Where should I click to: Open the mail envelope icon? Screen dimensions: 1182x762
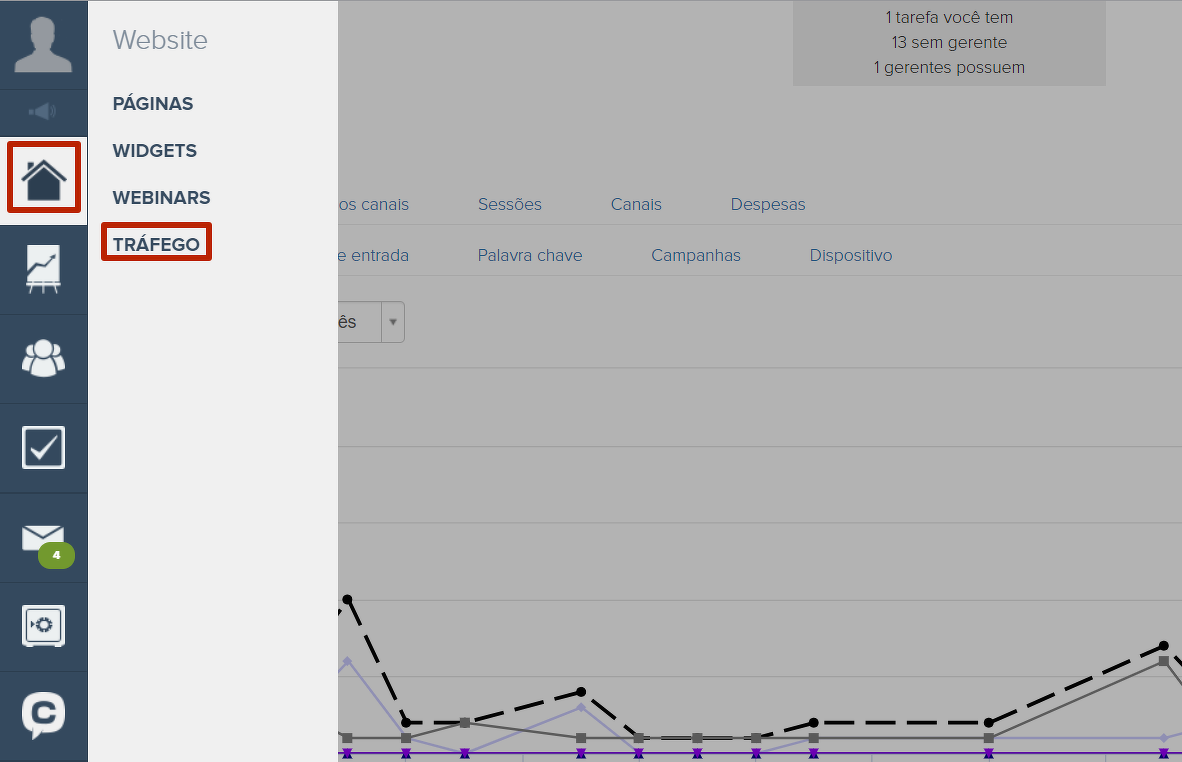tap(43, 537)
